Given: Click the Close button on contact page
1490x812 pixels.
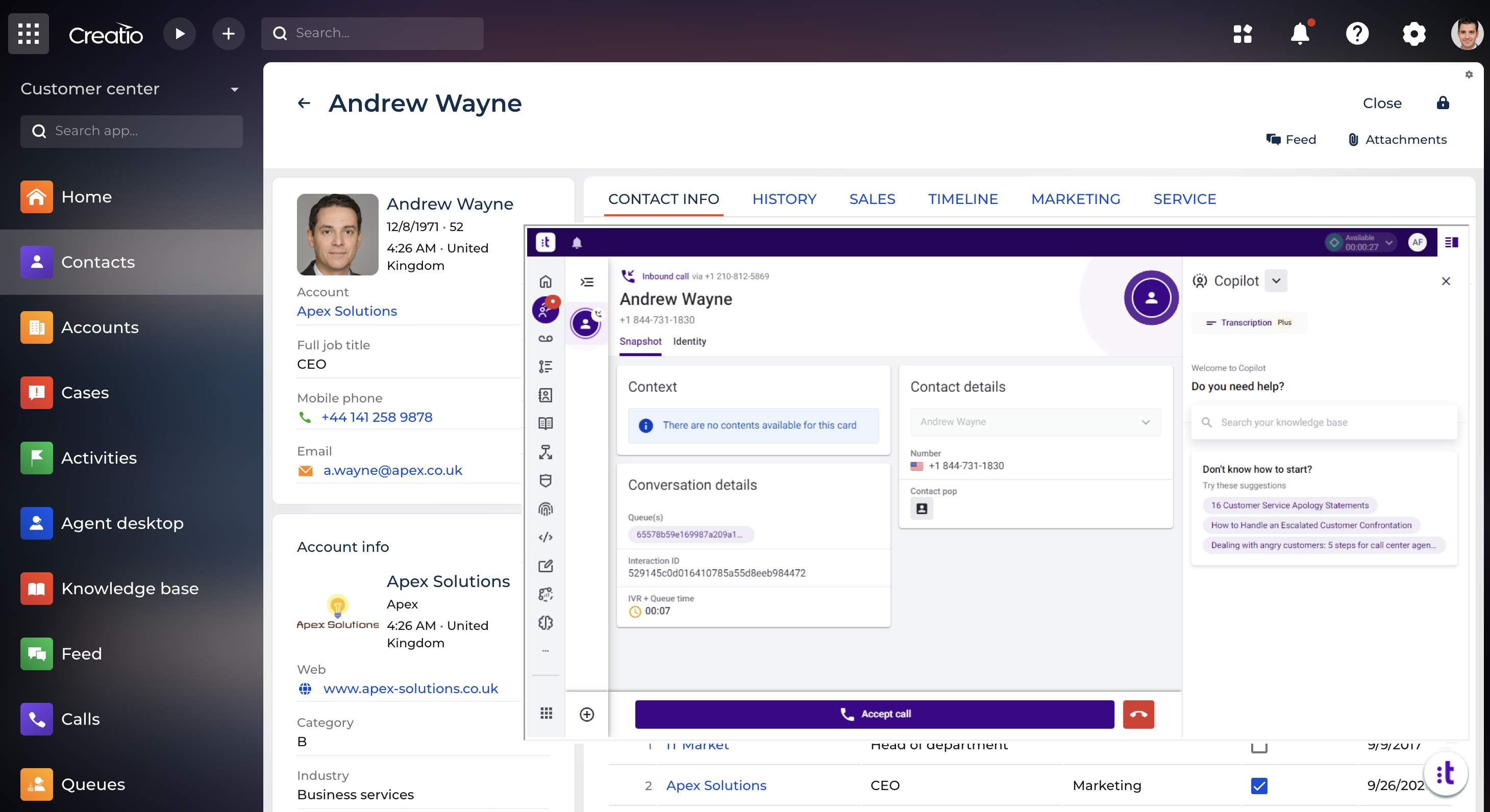Looking at the screenshot, I should pos(1382,103).
